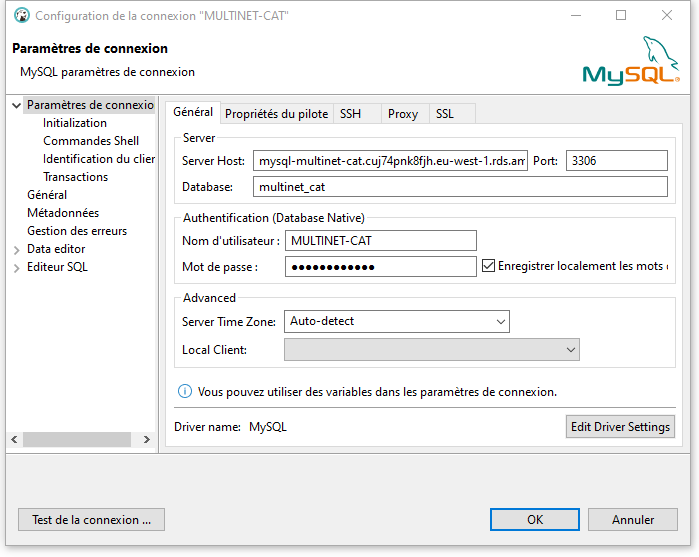699x557 pixels.
Task: Click the Test de la connexion button
Action: [91, 520]
